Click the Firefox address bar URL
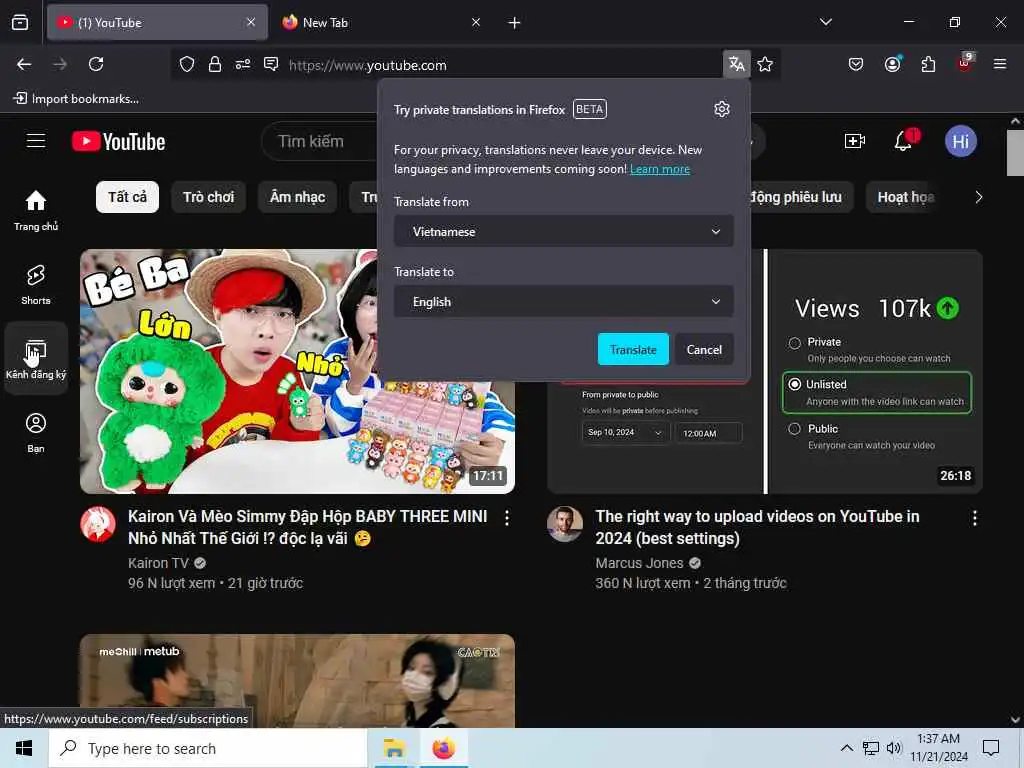This screenshot has width=1024, height=768. point(367,65)
